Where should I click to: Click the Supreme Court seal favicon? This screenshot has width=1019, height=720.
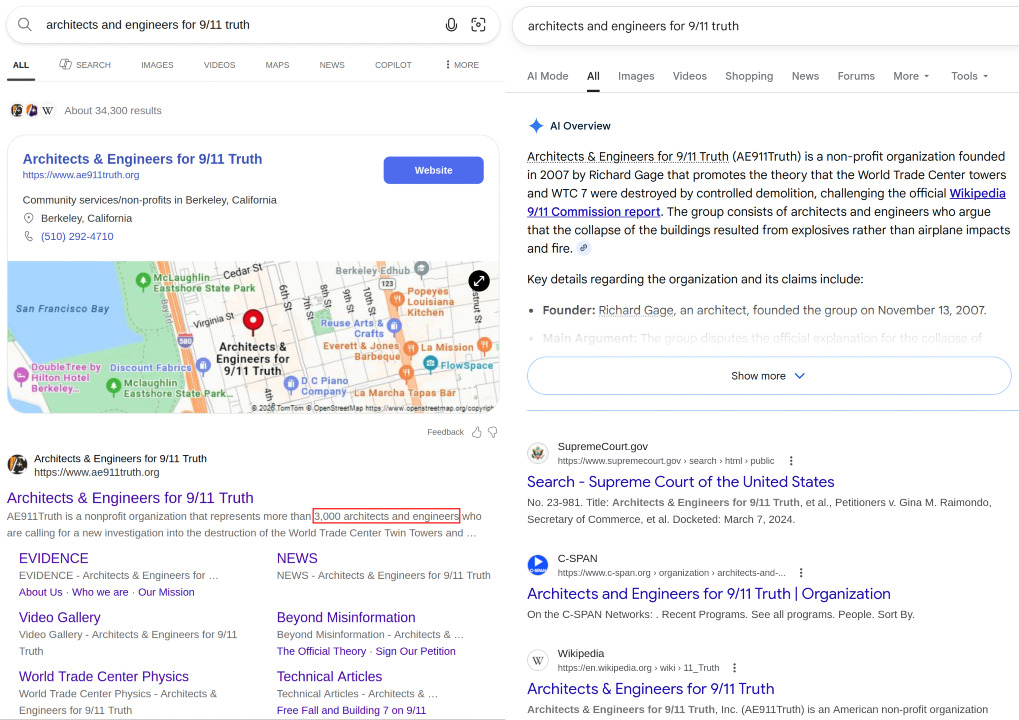537,453
